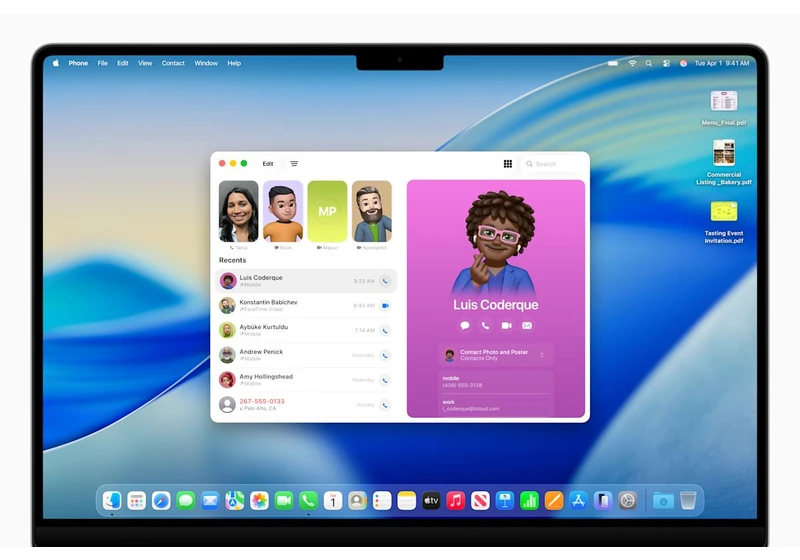Open Apple TV from the Dock
Screen dimensions: 800x560
tap(431, 501)
